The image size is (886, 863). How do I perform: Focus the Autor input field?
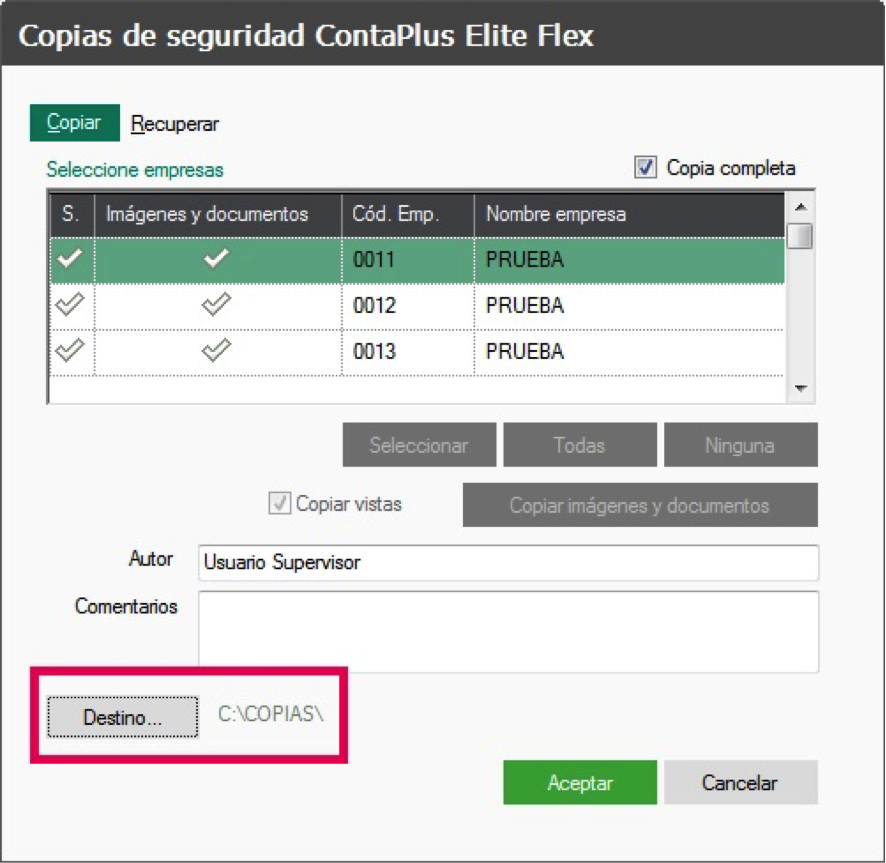pyautogui.click(x=508, y=562)
